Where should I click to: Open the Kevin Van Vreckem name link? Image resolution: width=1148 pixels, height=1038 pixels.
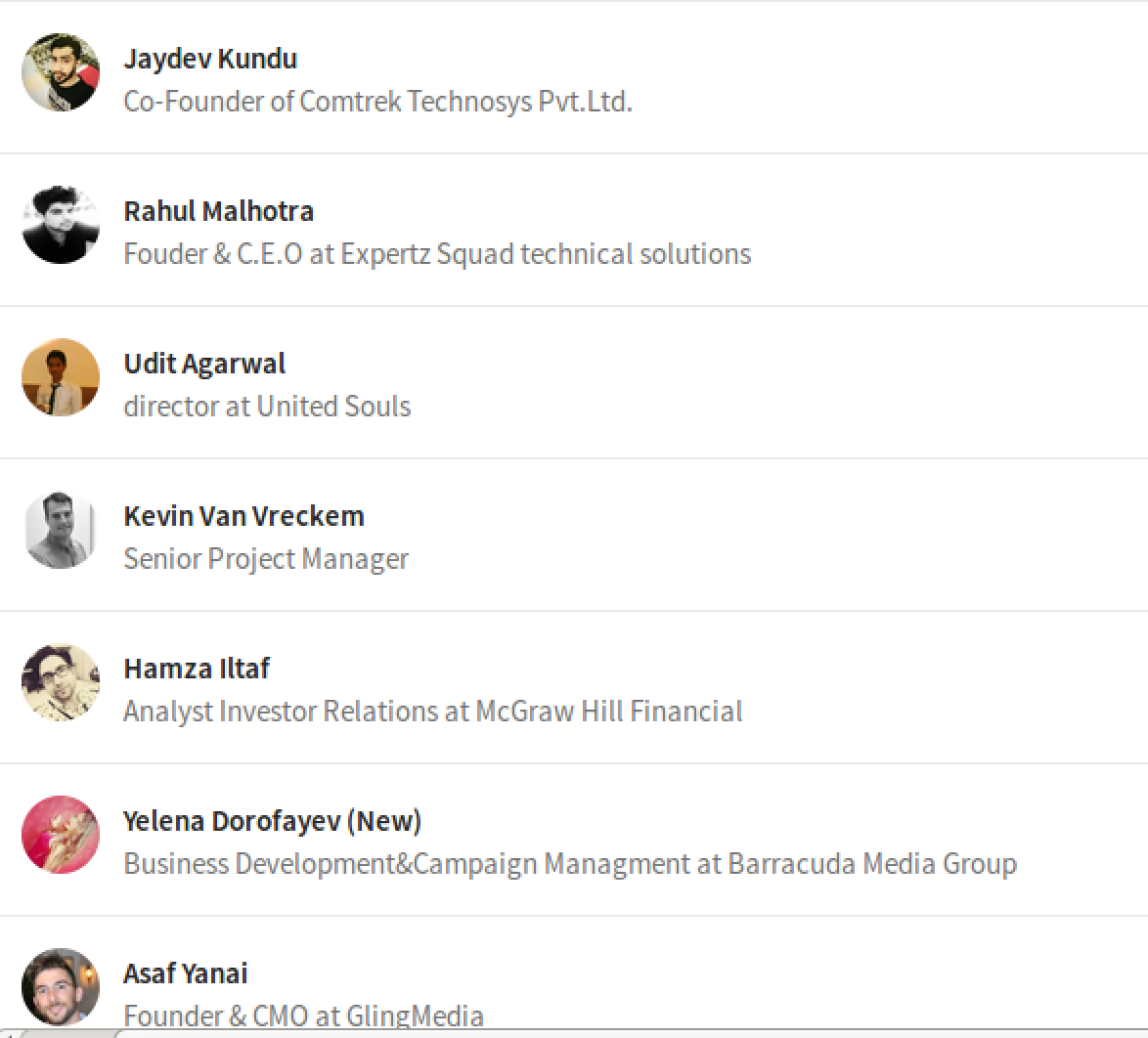pyautogui.click(x=243, y=516)
